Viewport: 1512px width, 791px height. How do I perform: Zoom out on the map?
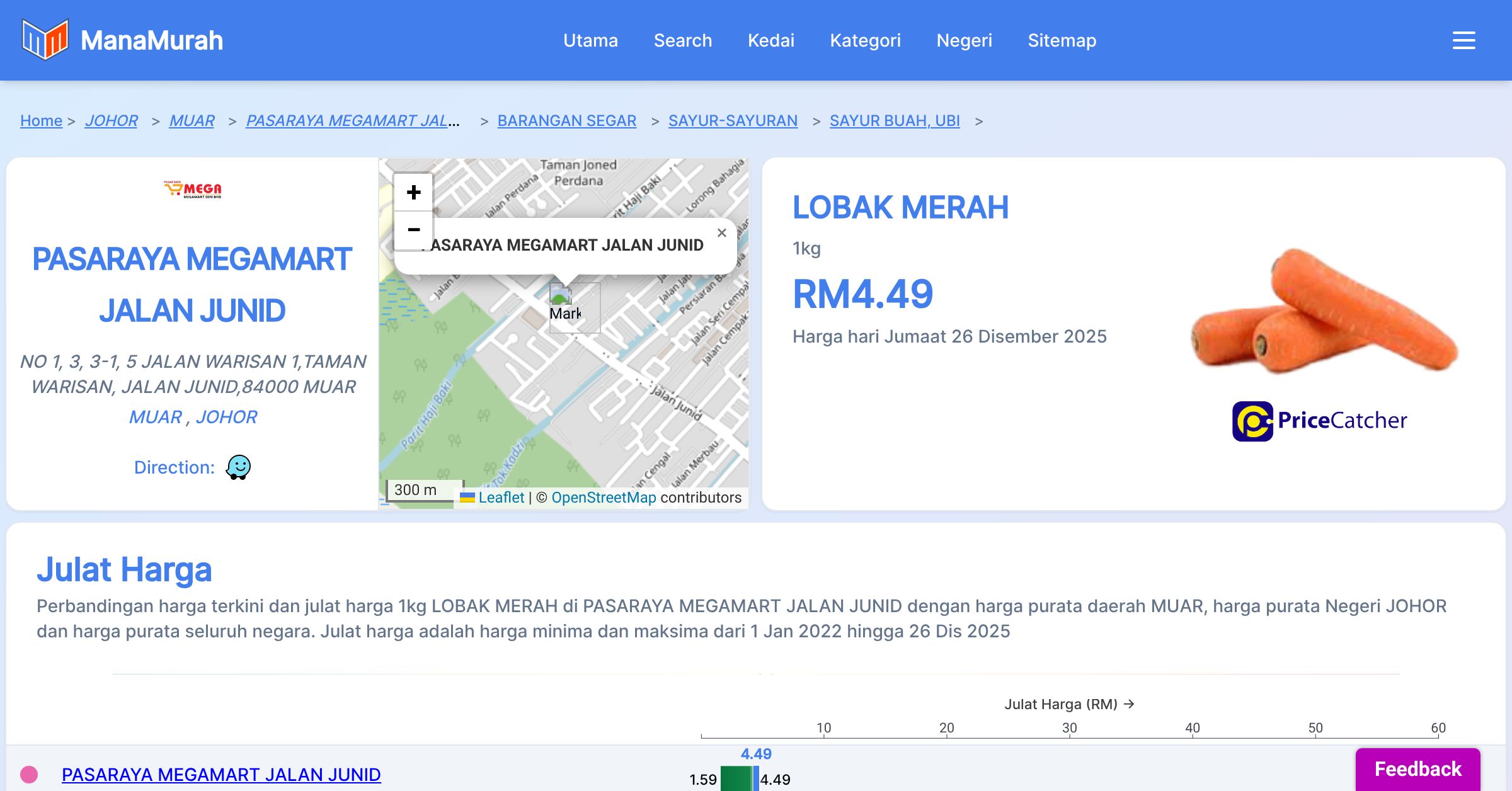pos(413,230)
